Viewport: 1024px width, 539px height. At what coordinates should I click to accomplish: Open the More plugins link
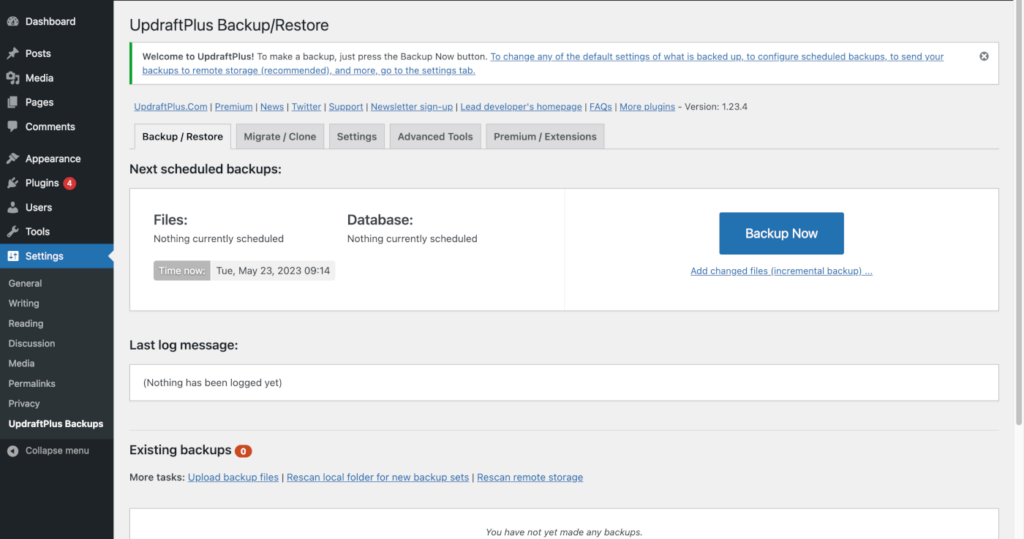(x=647, y=106)
